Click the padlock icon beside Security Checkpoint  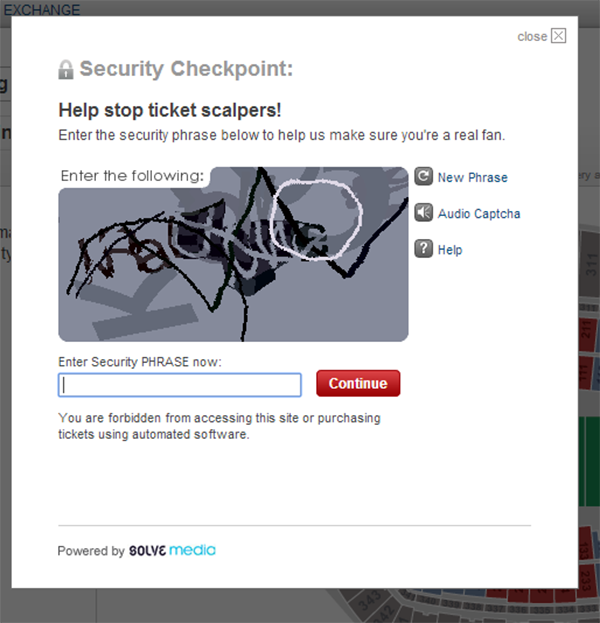tap(66, 70)
